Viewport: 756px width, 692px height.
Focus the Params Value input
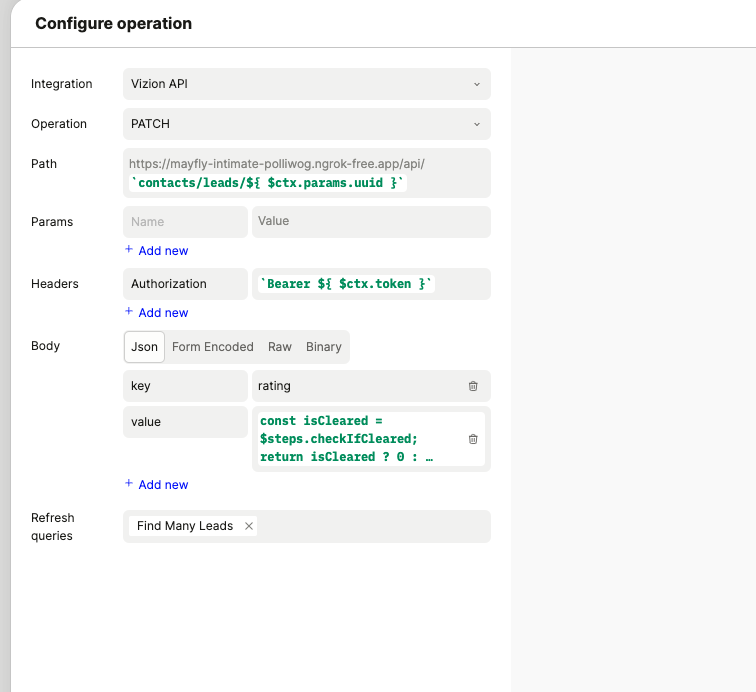coord(370,222)
